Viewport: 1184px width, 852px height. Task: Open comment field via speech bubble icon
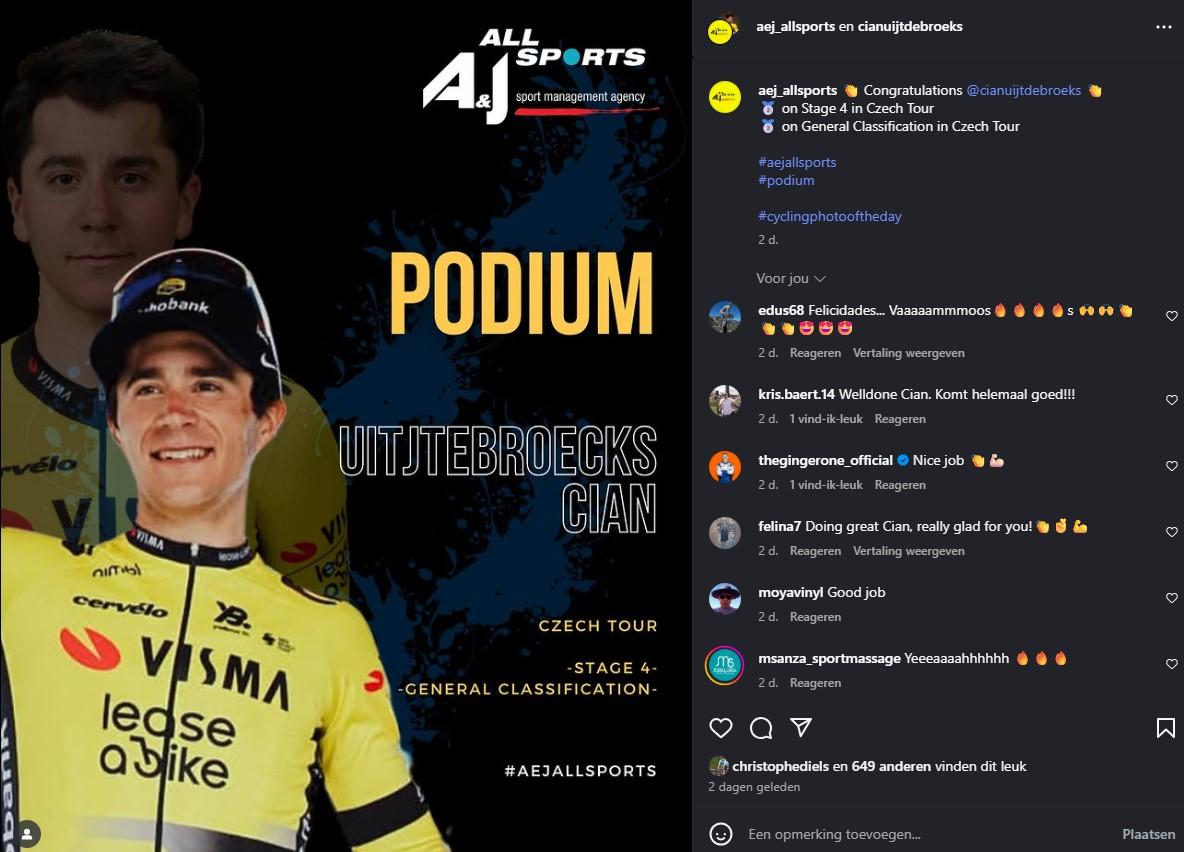(760, 727)
